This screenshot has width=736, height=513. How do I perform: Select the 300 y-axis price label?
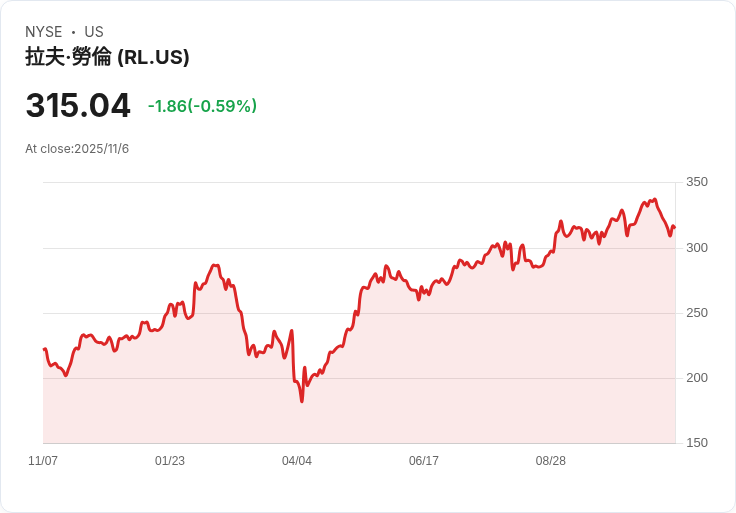tap(697, 247)
